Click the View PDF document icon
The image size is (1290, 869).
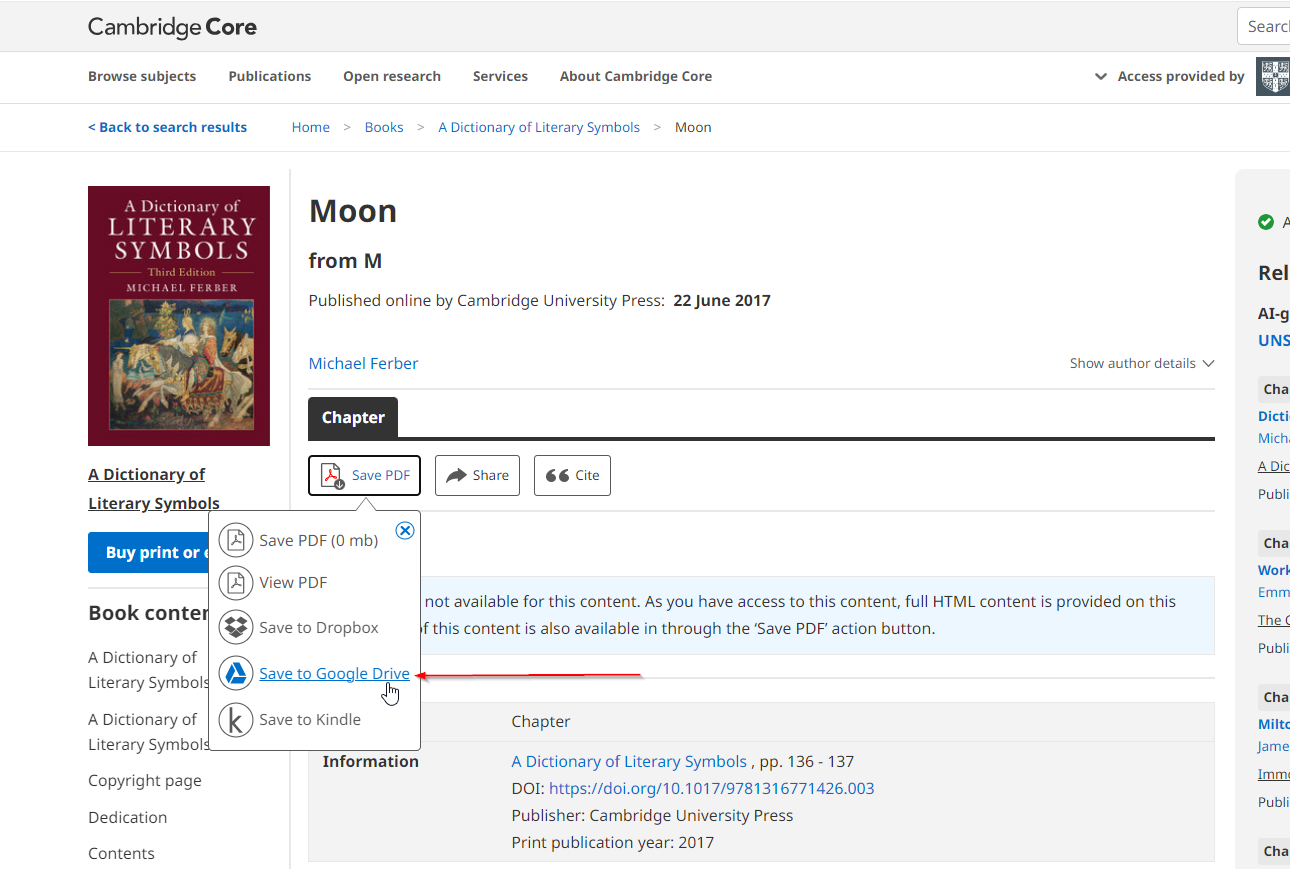(236, 582)
